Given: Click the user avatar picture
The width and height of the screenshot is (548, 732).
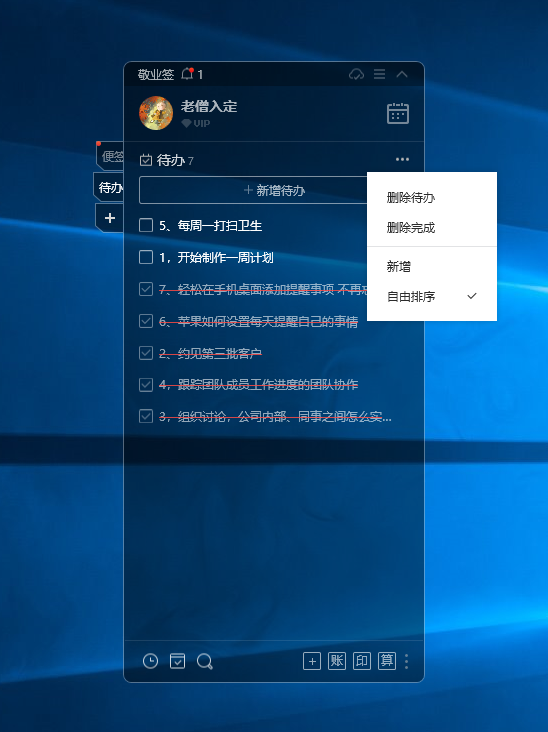Looking at the screenshot, I should click(156, 113).
